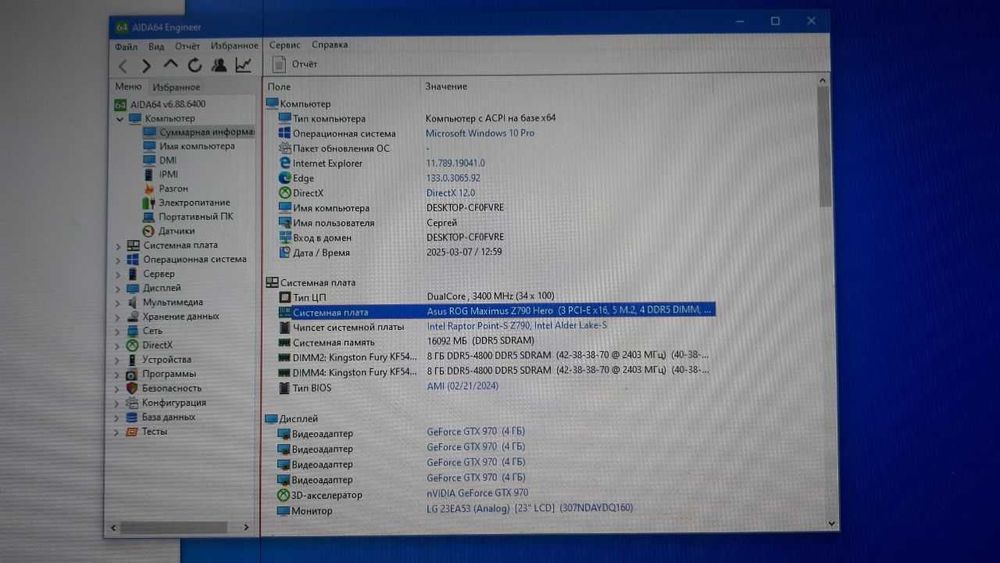Viewport: 1000px width, 563px height.
Task: Open the Вид menu
Action: tap(156, 47)
